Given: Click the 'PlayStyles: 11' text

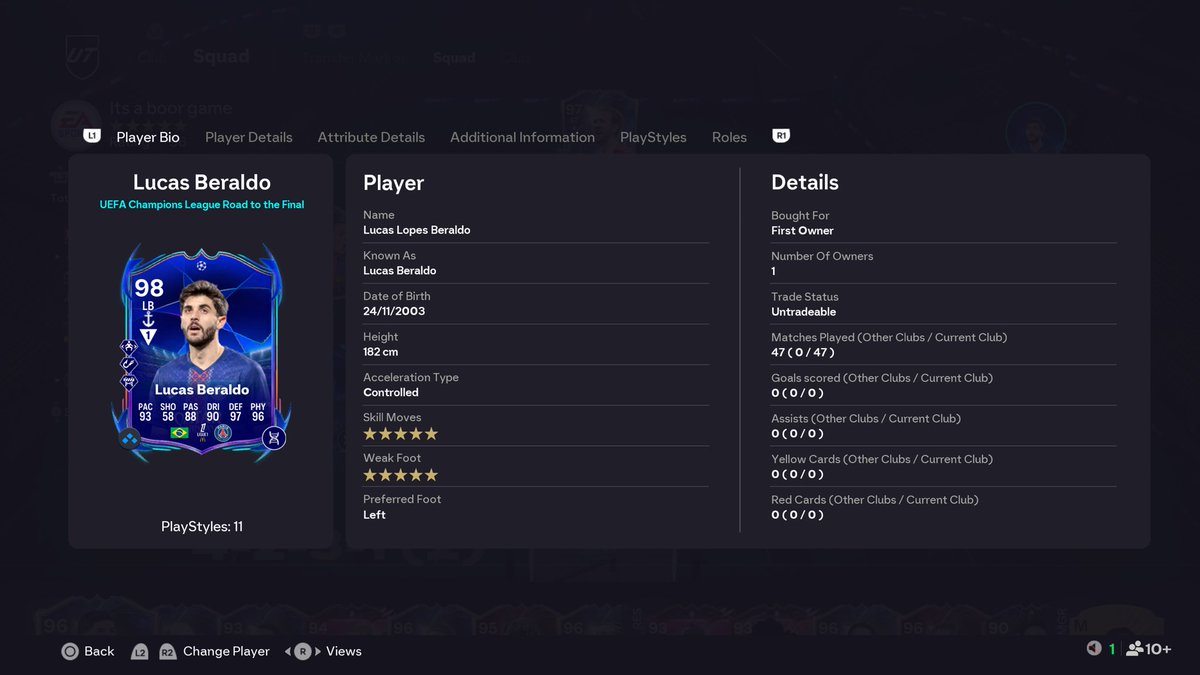Looking at the screenshot, I should click(x=202, y=526).
